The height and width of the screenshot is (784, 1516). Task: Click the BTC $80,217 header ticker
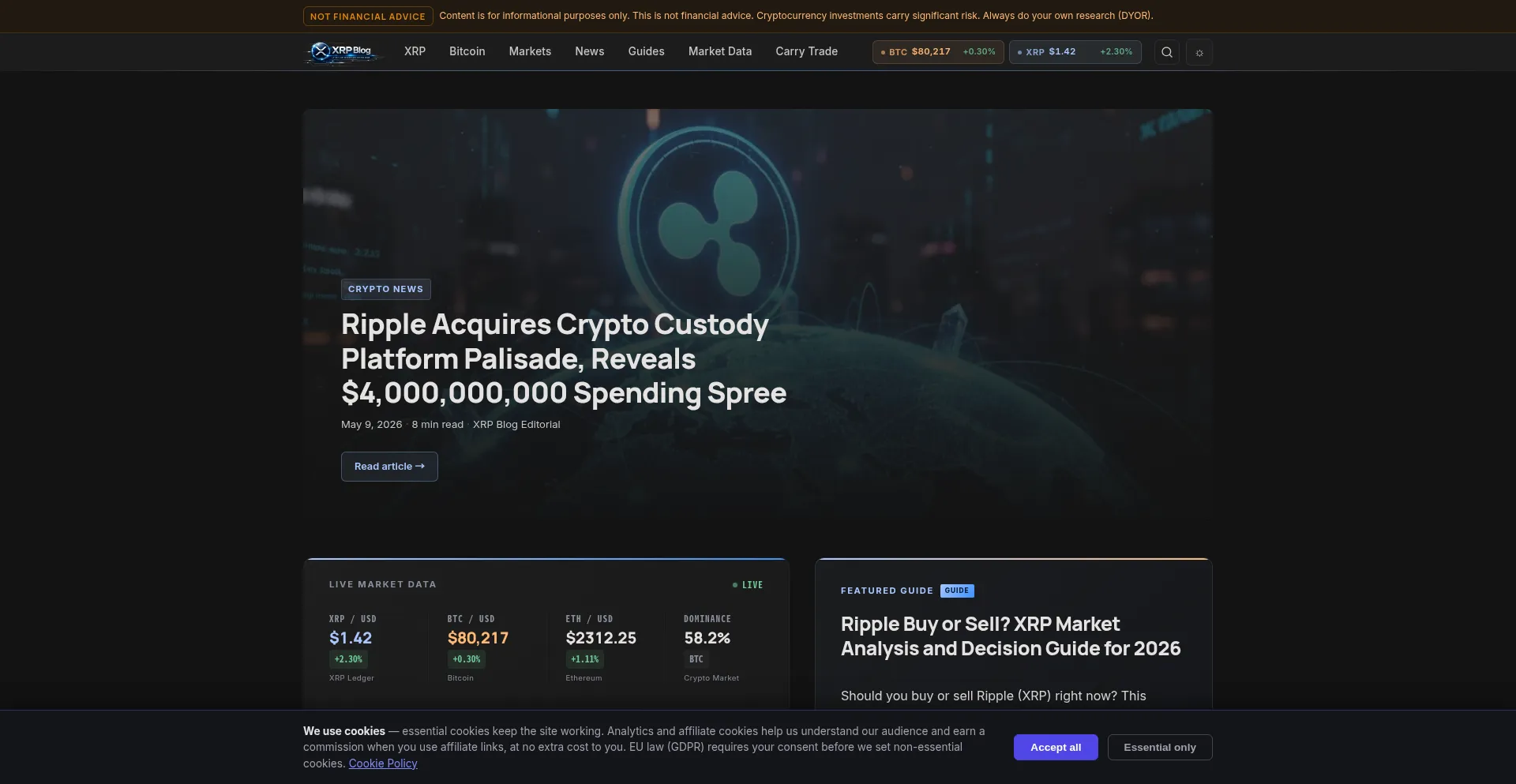pos(938,52)
